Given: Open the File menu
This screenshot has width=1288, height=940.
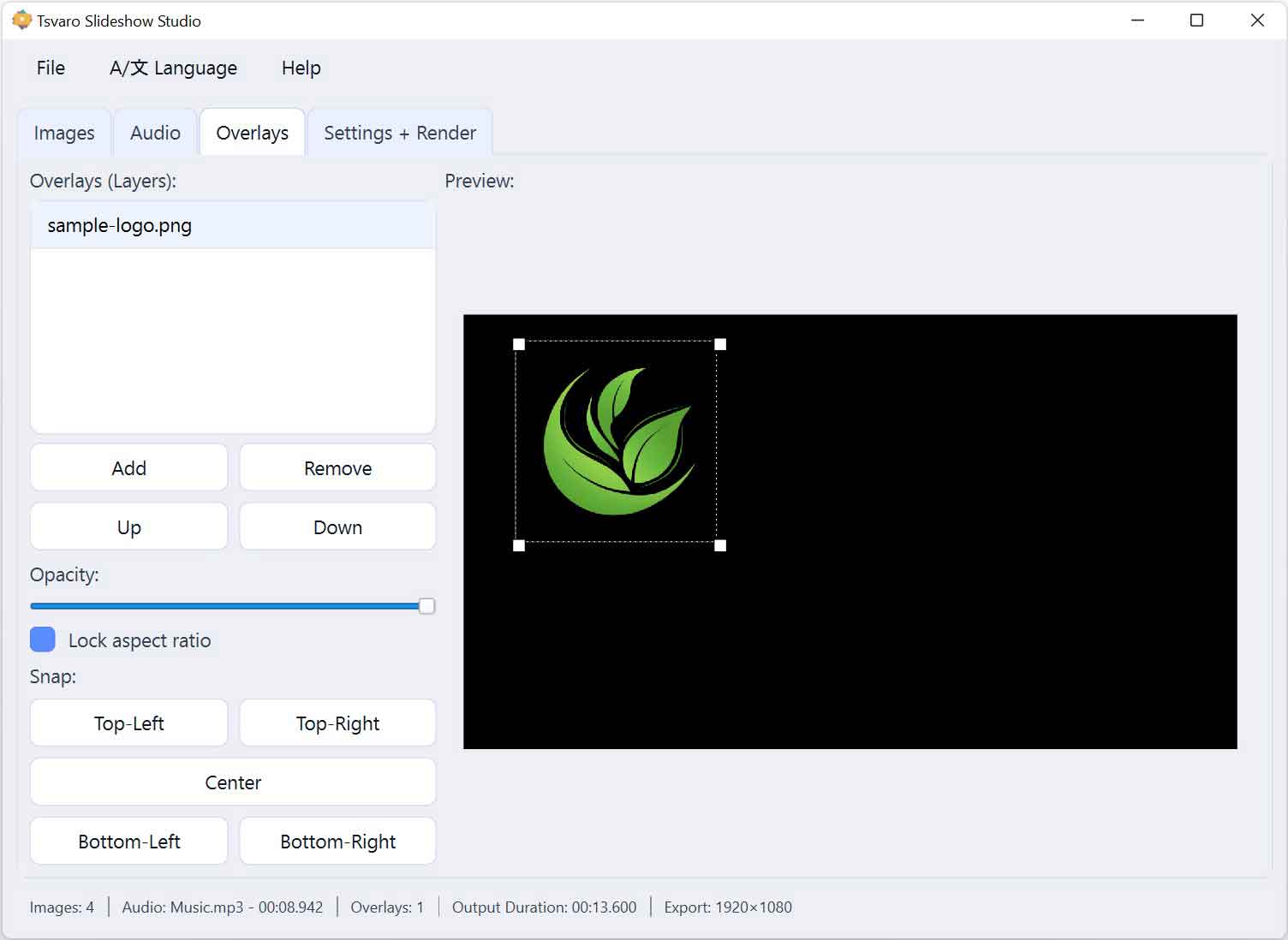Looking at the screenshot, I should [x=50, y=68].
